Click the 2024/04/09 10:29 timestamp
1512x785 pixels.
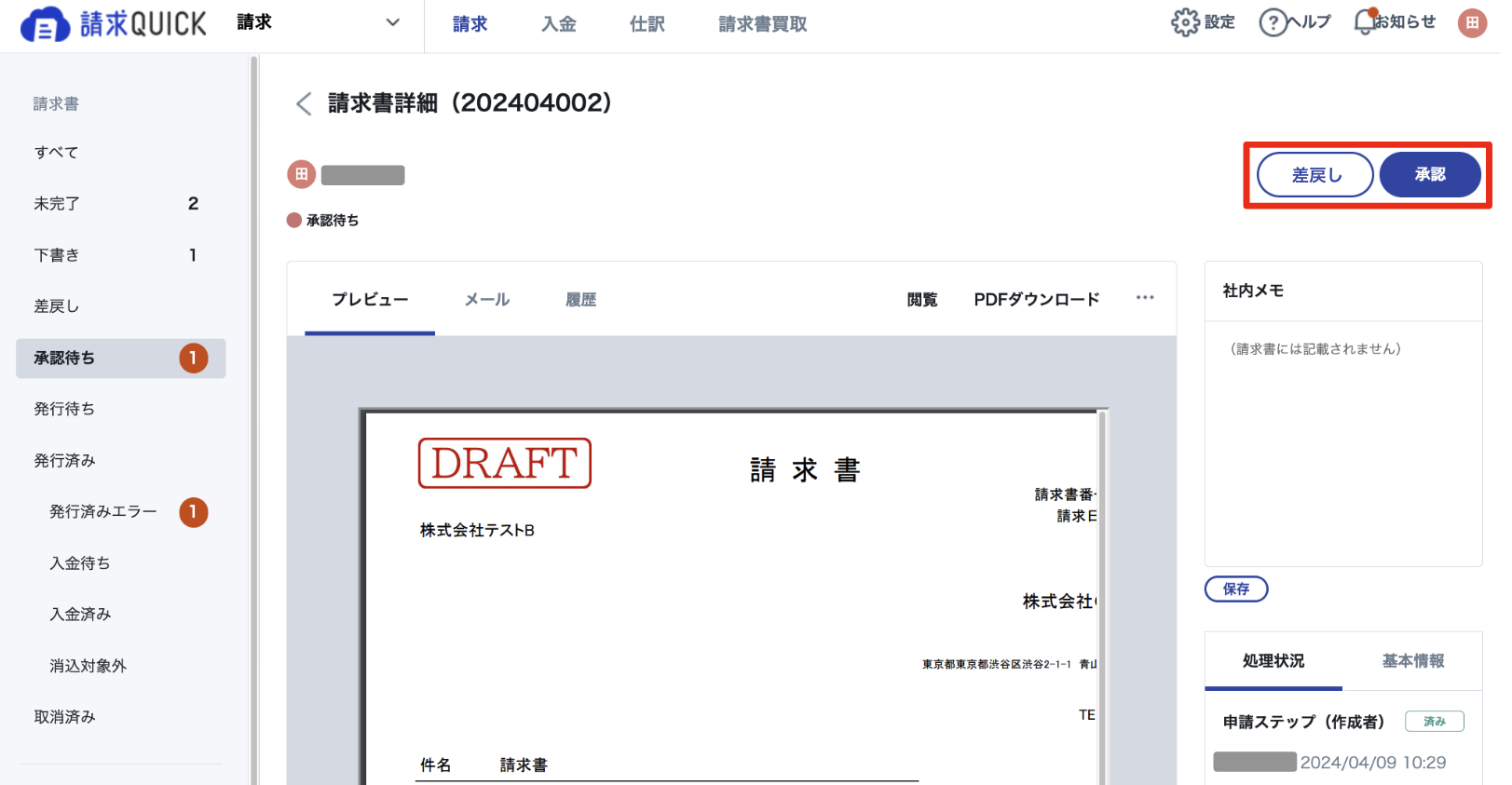tap(1373, 763)
